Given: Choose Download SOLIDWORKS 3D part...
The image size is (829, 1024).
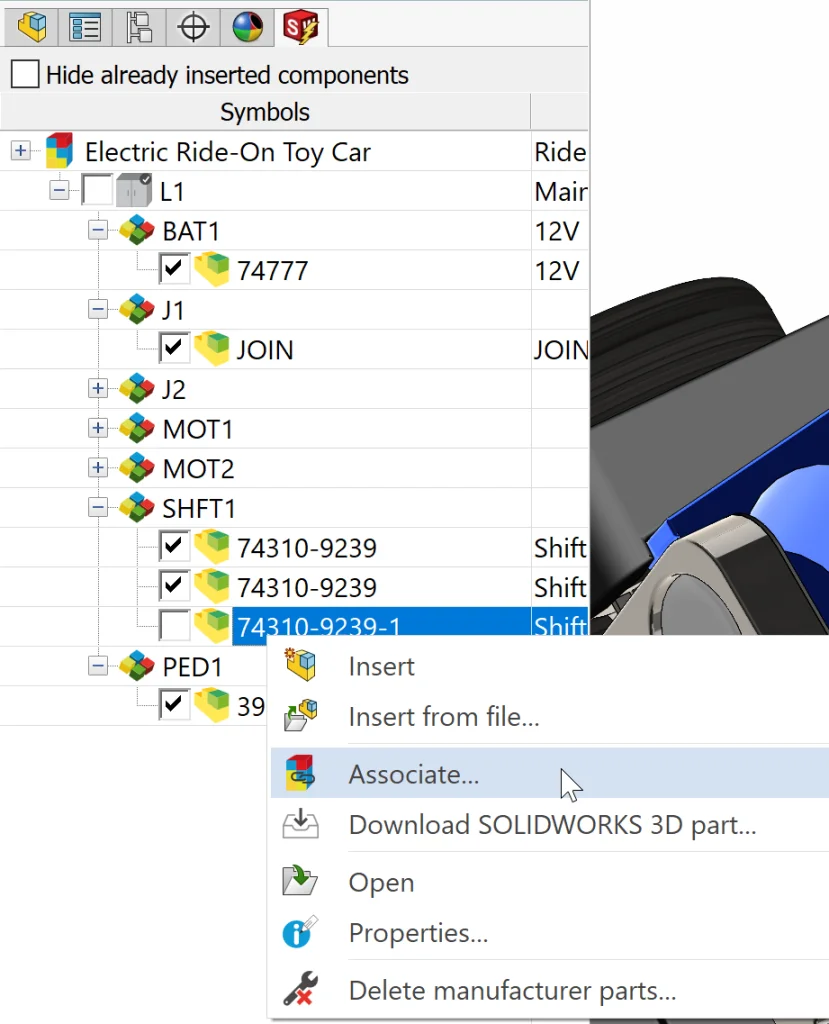Looking at the screenshot, I should tap(552, 824).
